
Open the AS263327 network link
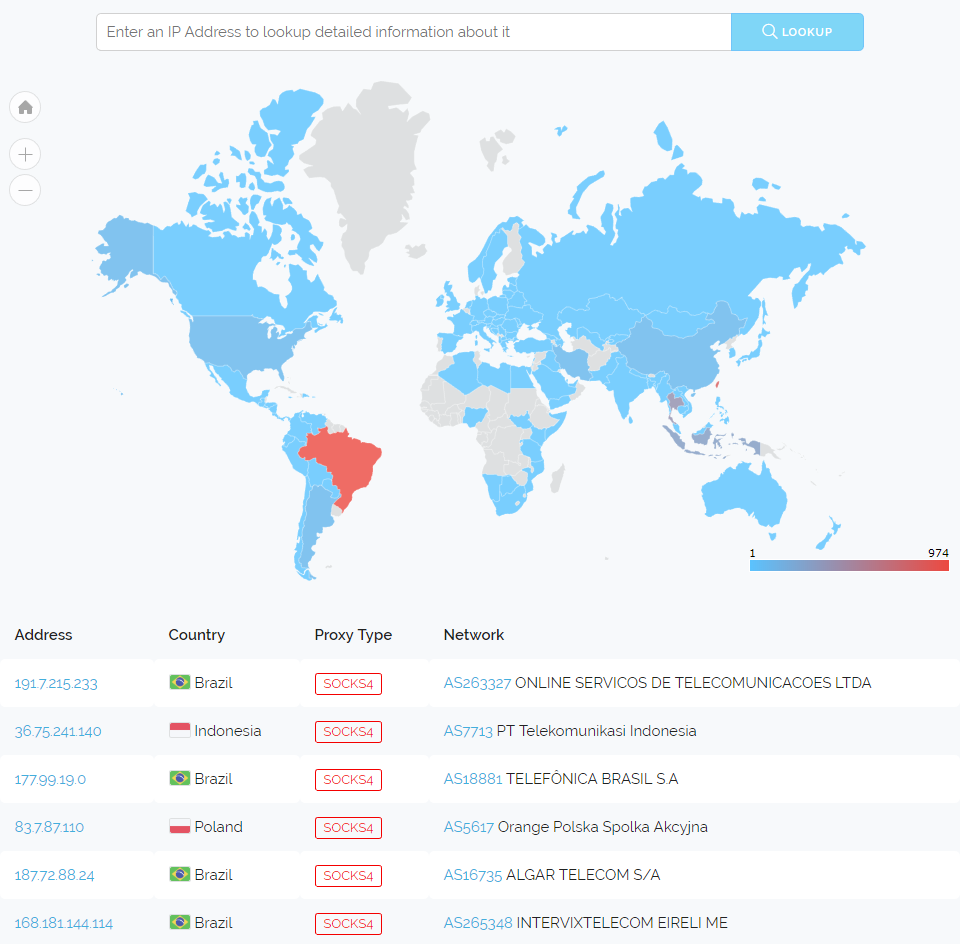[x=477, y=683]
